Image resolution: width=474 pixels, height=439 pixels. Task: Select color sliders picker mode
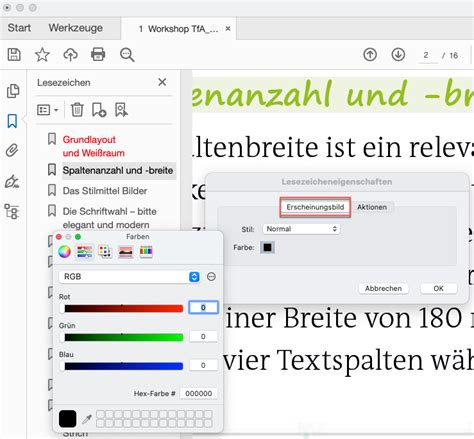85,251
